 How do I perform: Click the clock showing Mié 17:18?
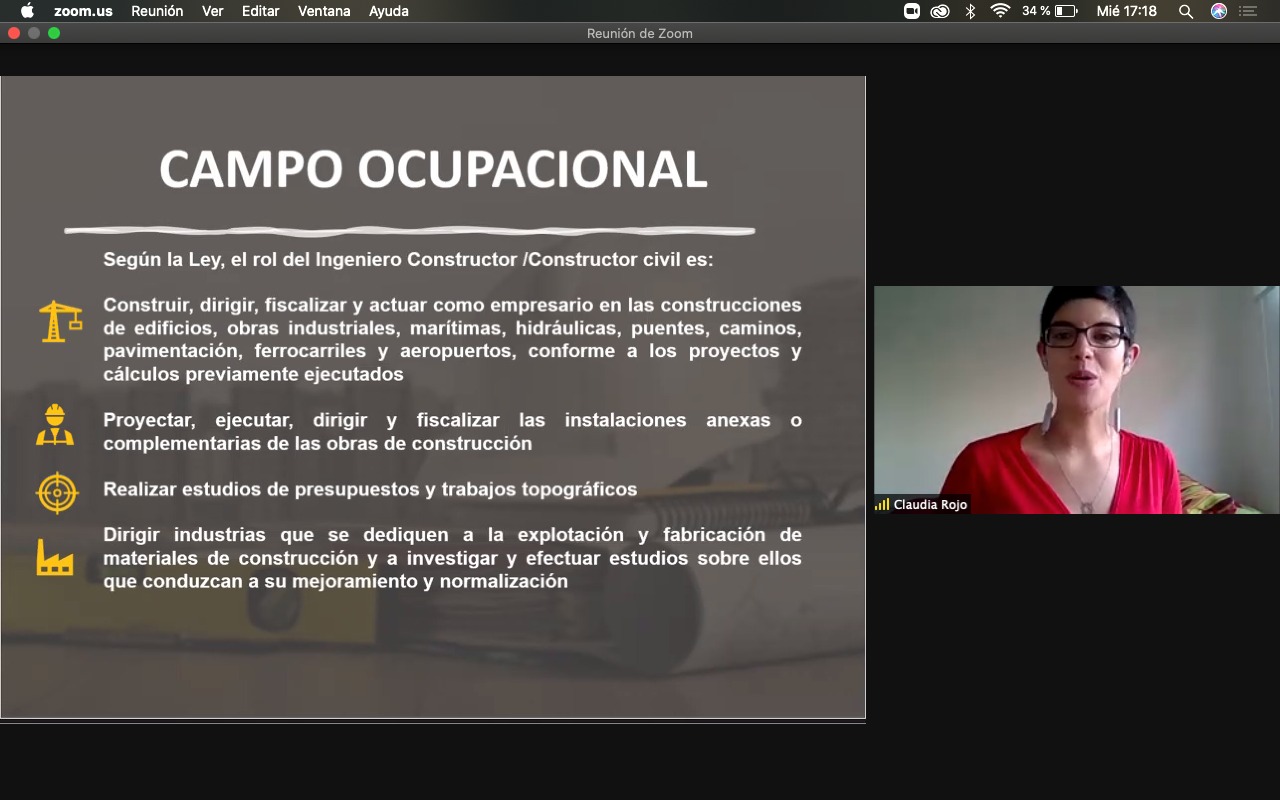click(x=1126, y=11)
